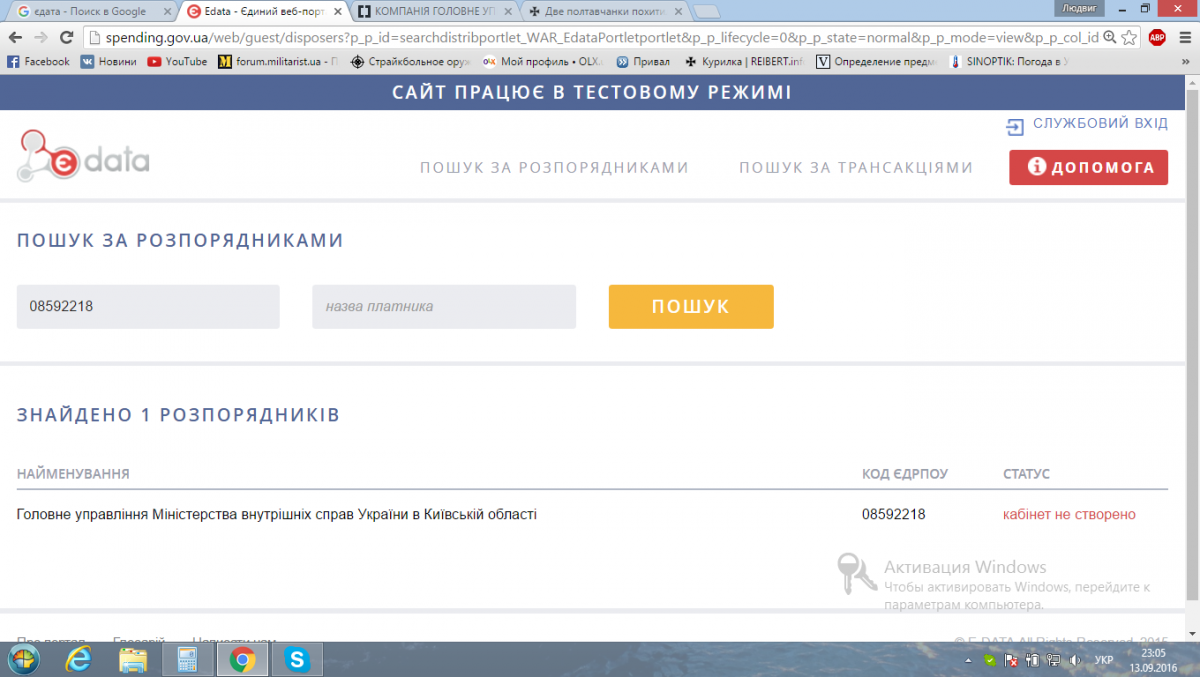1200x677 pixels.
Task: Click the page scrollbar up arrow
Action: click(1192, 82)
